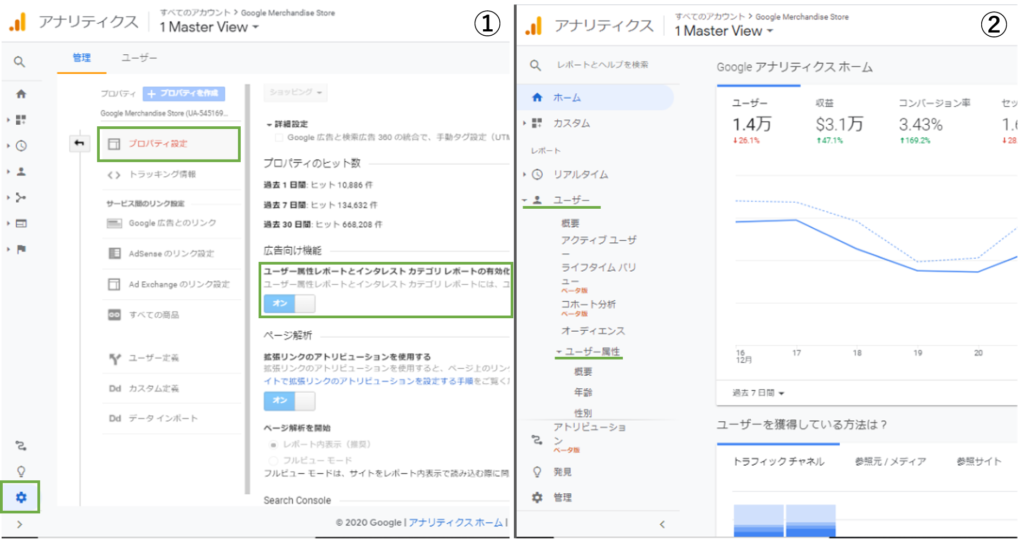Image resolution: width=1024 pixels, height=540 pixels.
Task: Open 発見 in the right navigation
Action: coord(562,472)
